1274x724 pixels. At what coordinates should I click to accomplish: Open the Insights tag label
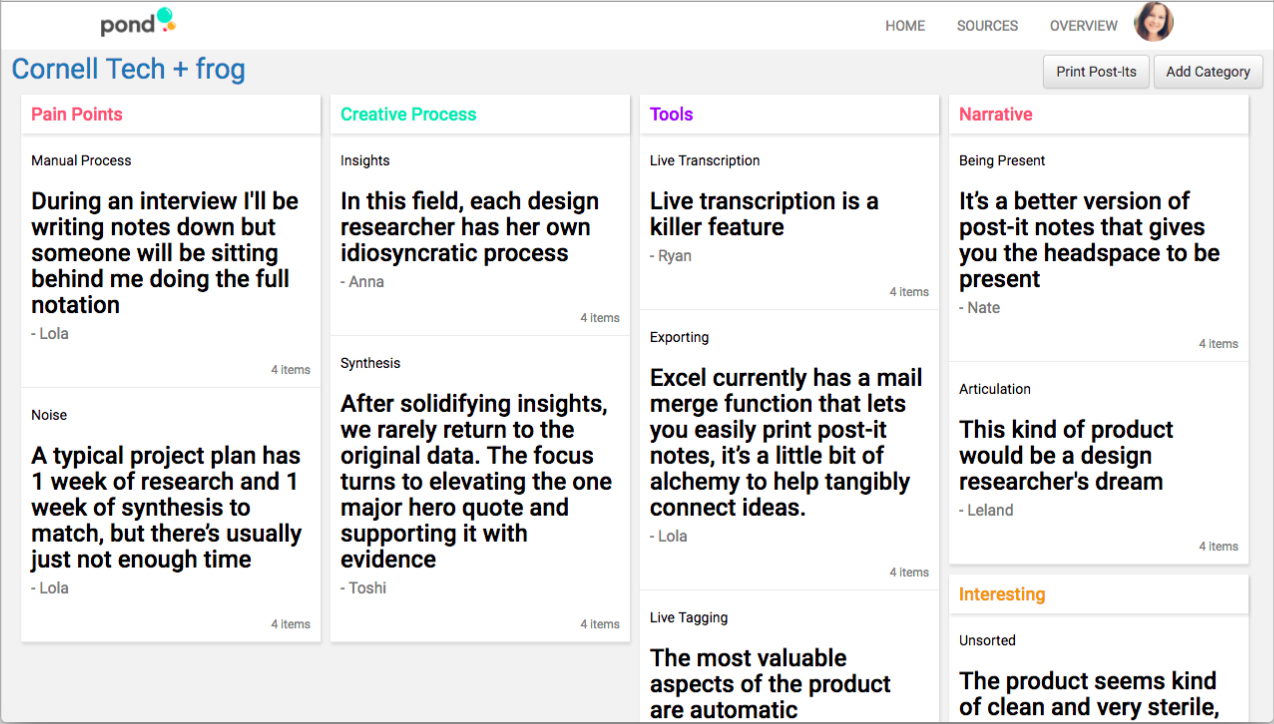coord(365,160)
